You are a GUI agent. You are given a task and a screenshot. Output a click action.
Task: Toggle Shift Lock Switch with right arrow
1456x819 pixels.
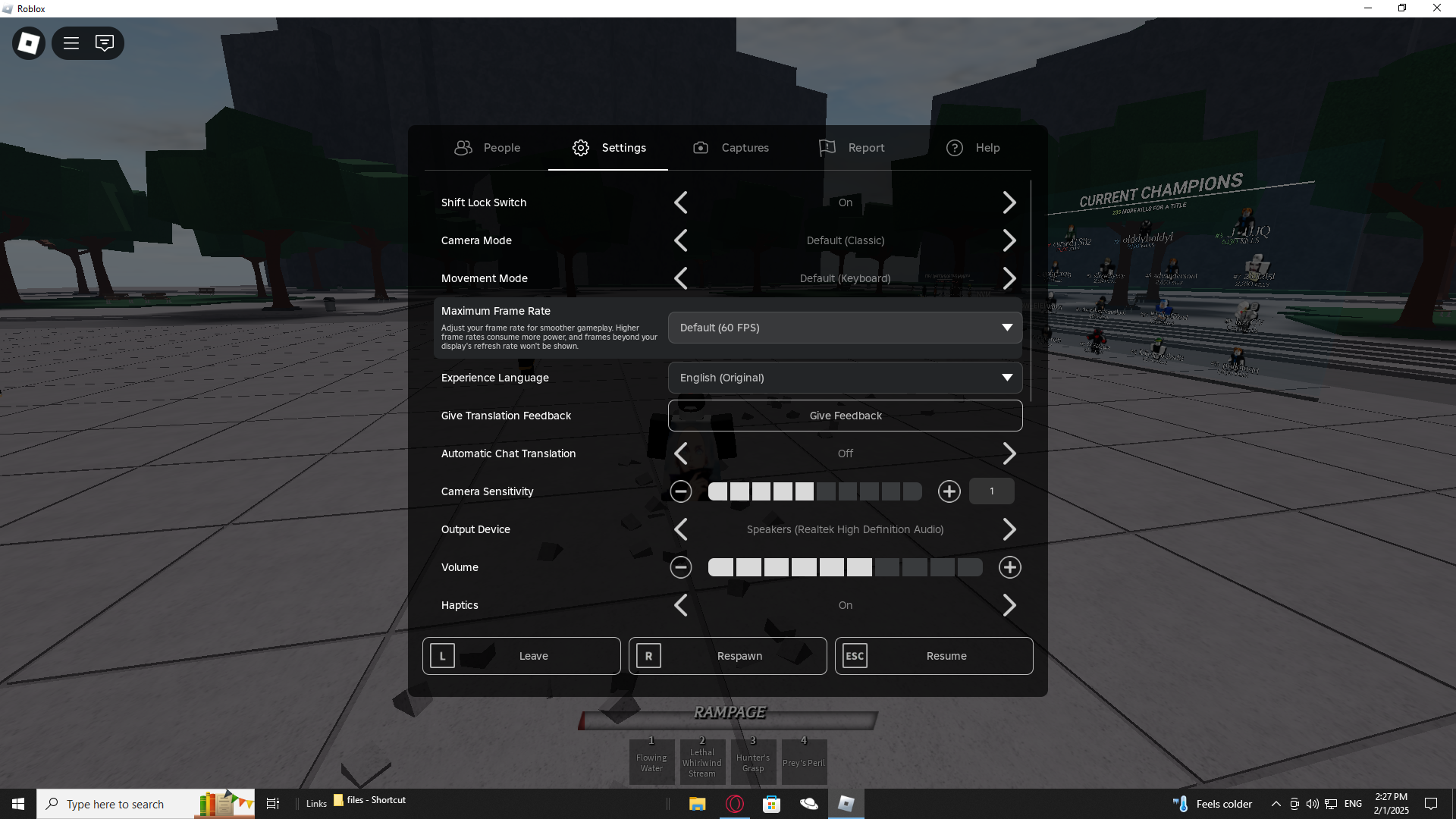tap(1009, 202)
